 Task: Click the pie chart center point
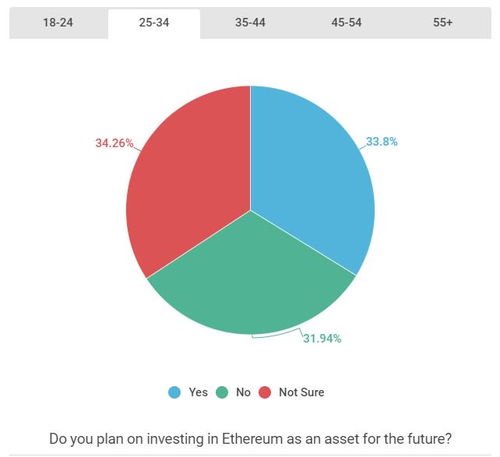(251, 210)
